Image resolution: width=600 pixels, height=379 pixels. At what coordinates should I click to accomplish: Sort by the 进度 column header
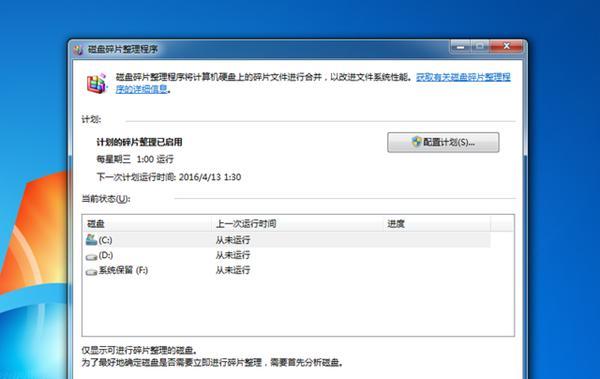(437, 224)
